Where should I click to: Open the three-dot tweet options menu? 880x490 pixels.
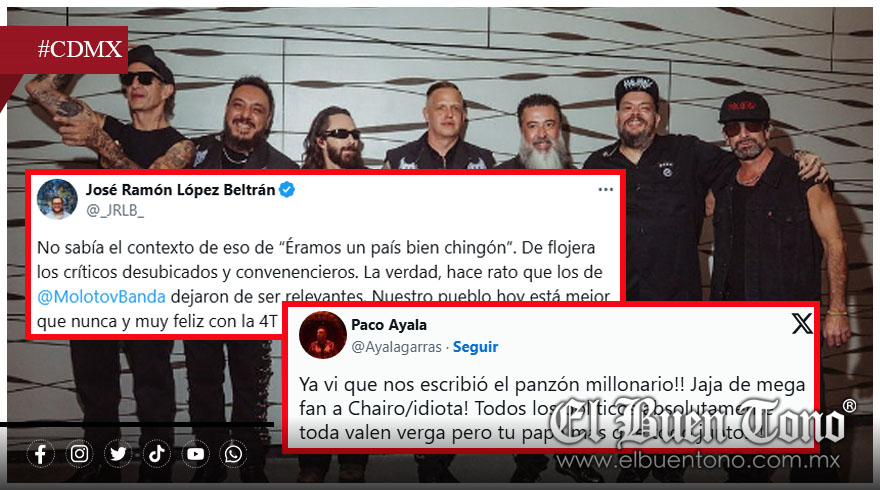coord(606,190)
